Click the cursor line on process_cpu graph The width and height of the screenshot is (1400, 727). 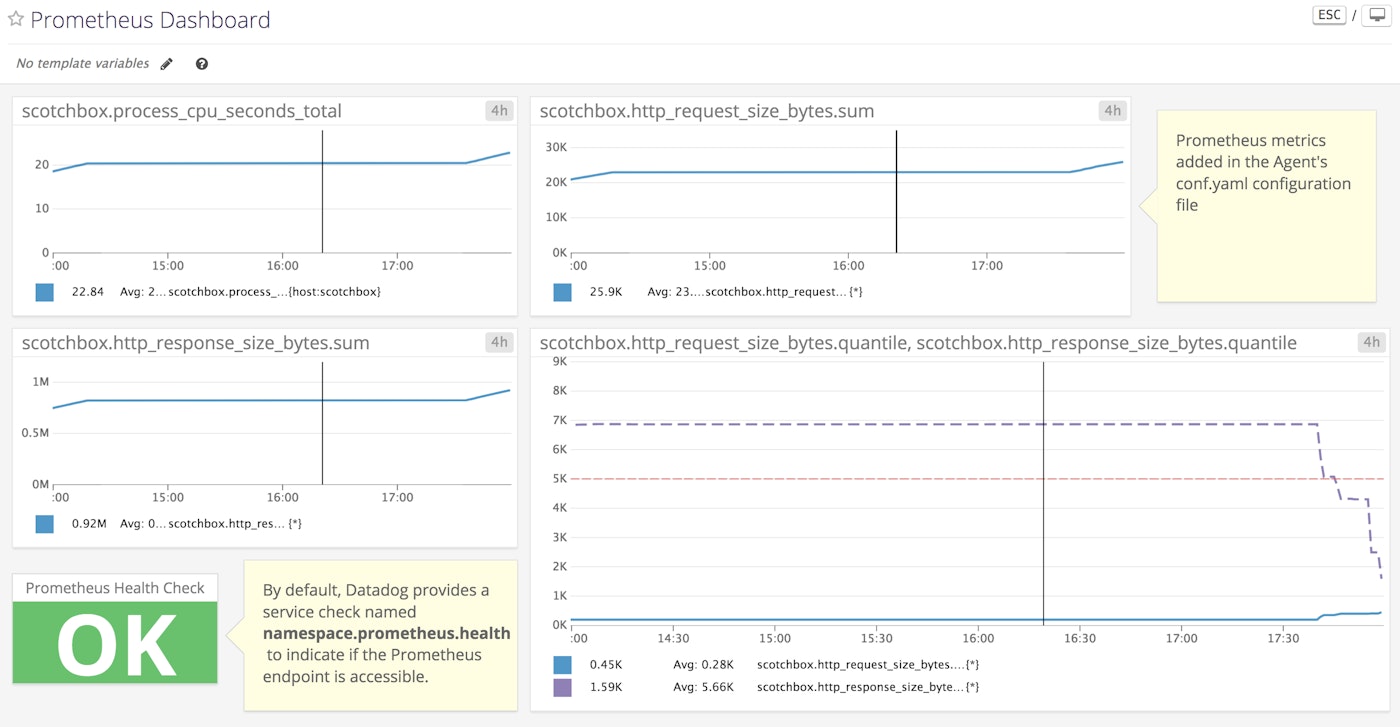pos(323,192)
